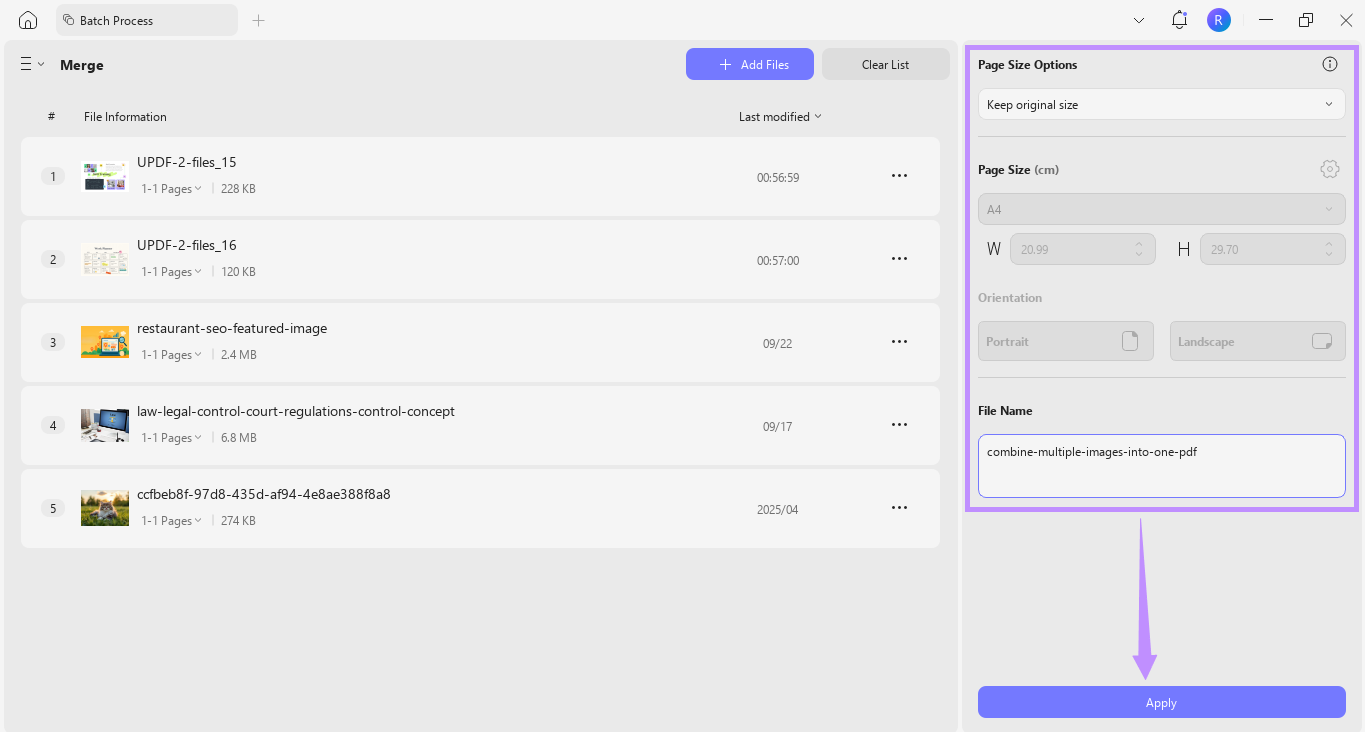
Task: Open the ellipsis menu for UPDF-2-files_15
Action: tap(899, 175)
